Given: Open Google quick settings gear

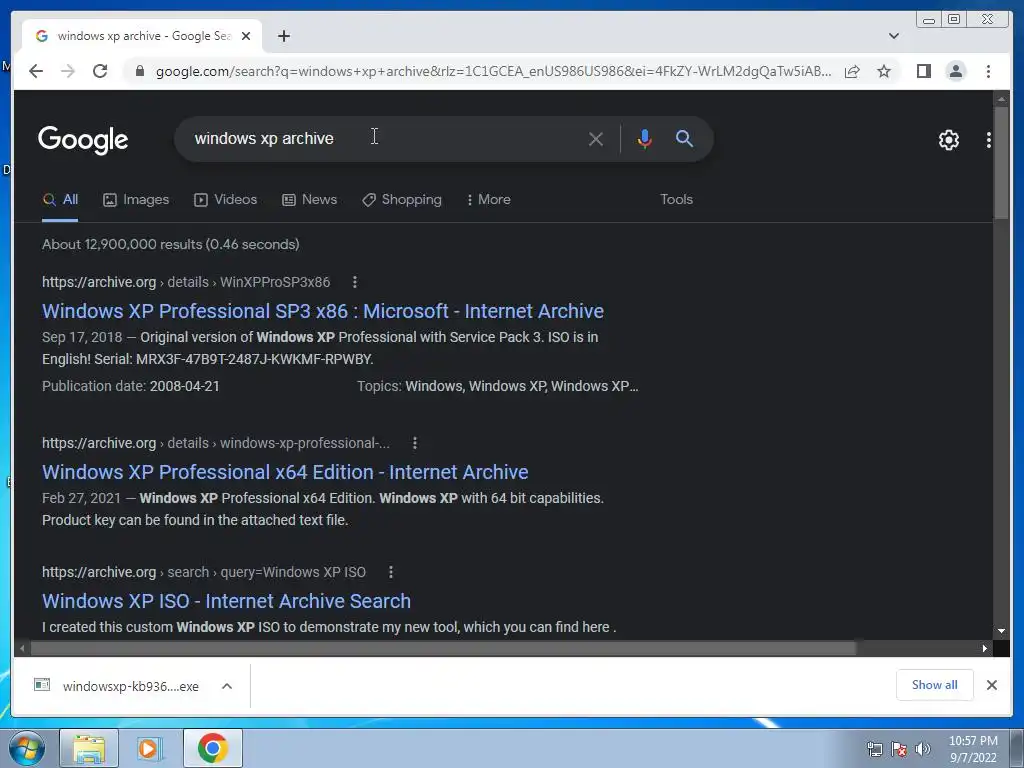Looking at the screenshot, I should pyautogui.click(x=948, y=139).
